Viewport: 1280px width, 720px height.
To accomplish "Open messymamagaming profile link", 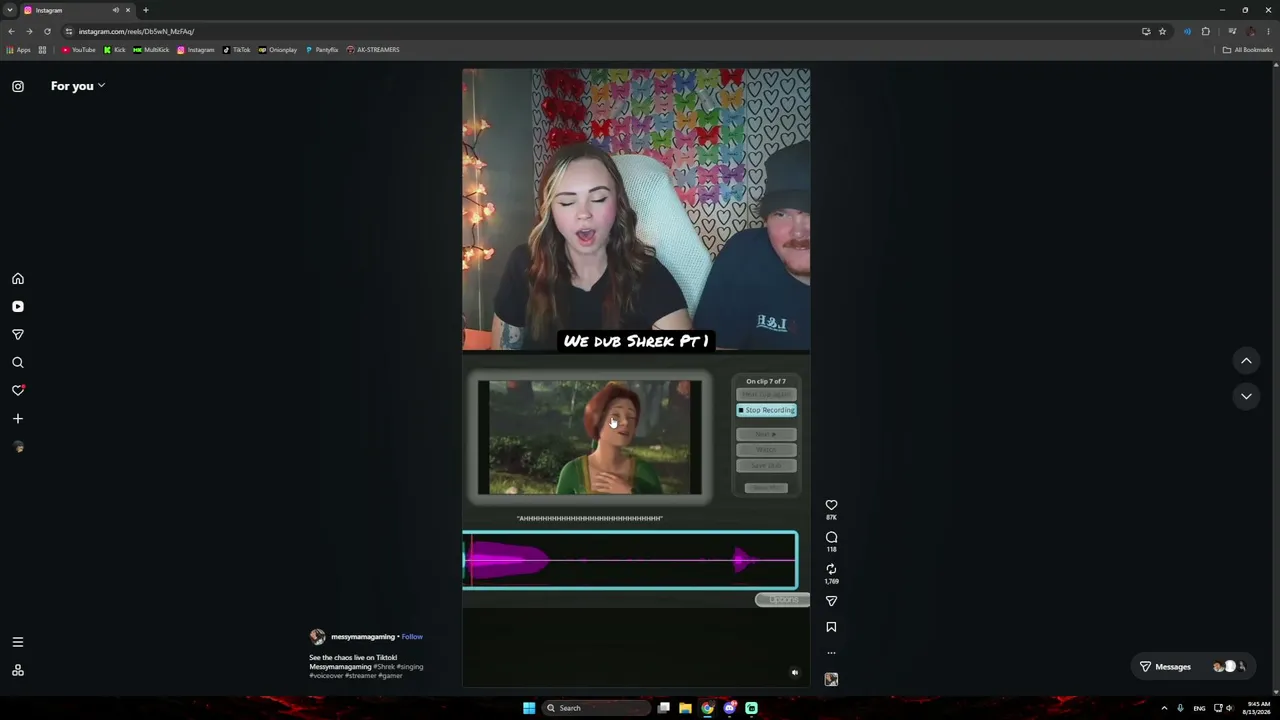I will coord(363,637).
